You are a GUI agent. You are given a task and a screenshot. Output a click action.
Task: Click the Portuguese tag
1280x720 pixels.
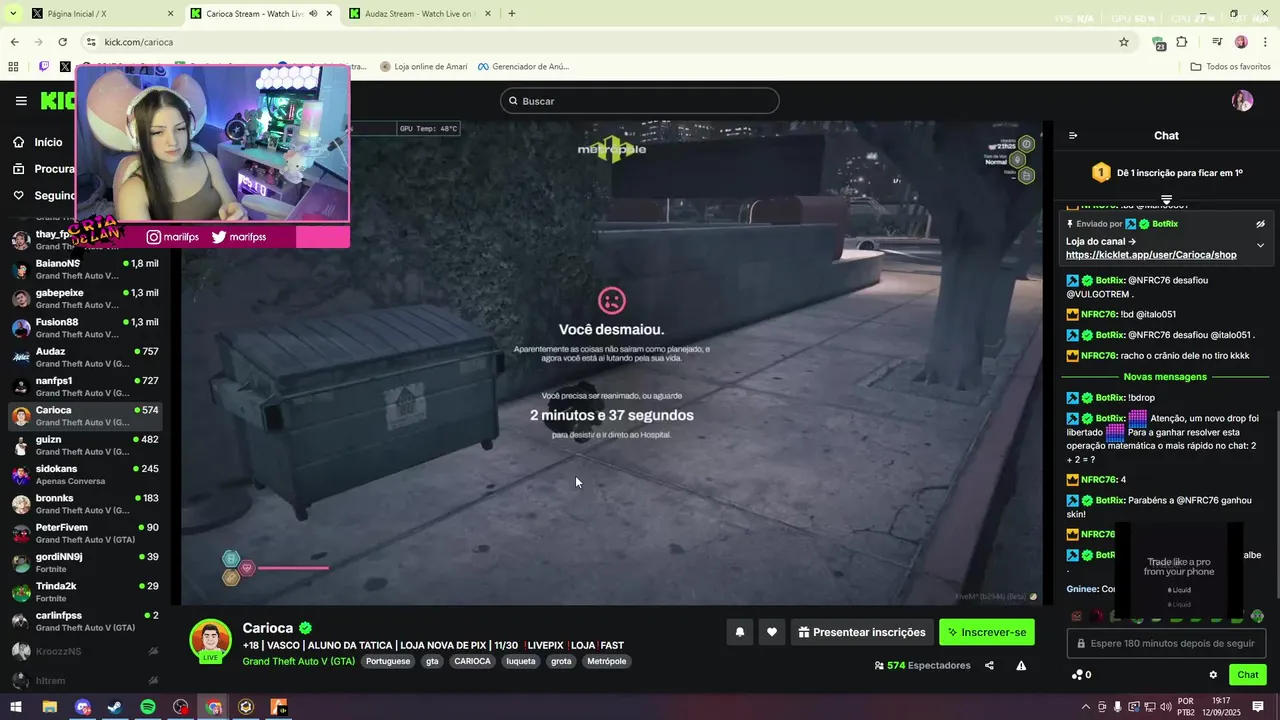387,662
